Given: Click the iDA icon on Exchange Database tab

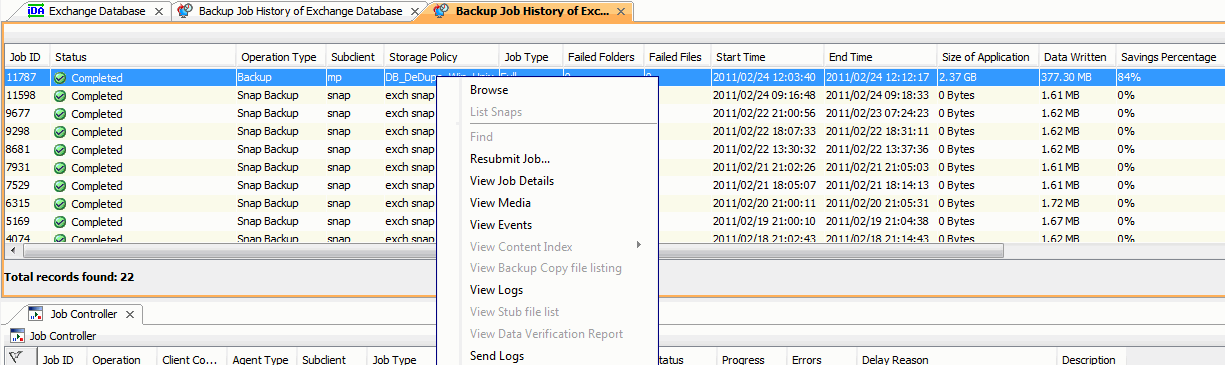Looking at the screenshot, I should pos(35,12).
